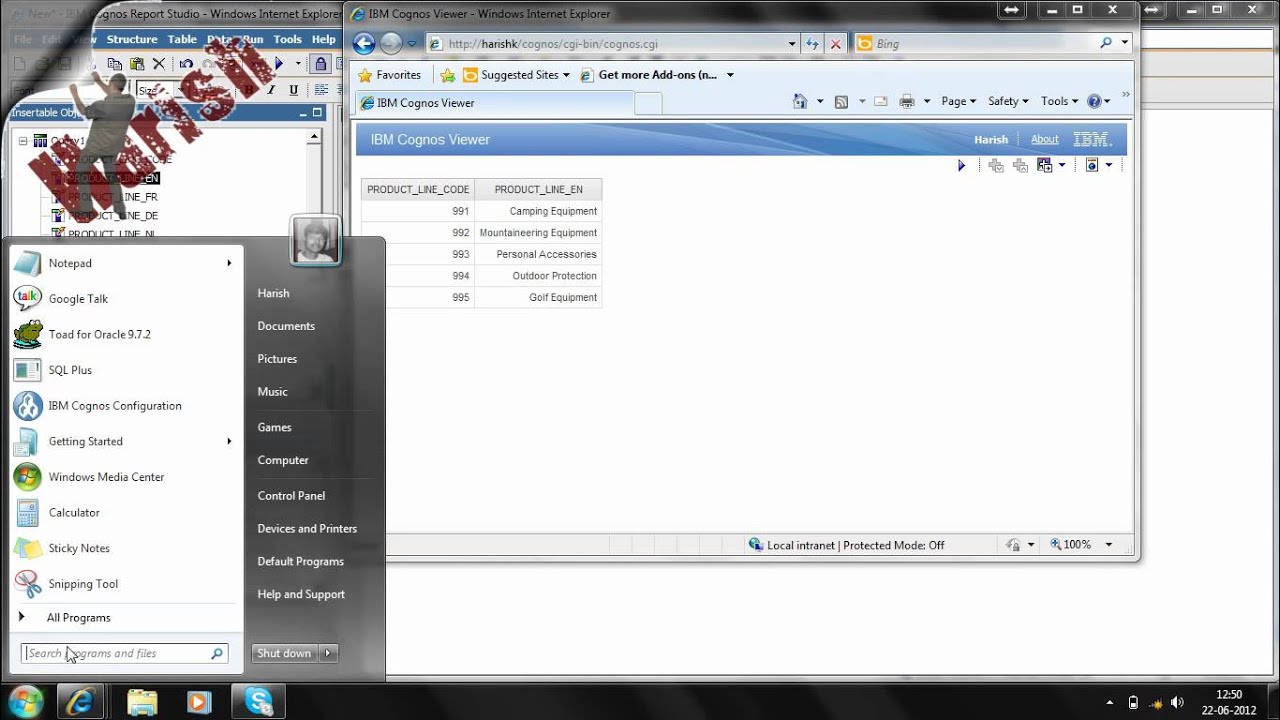
Task: Click the IE Help question mark icon
Action: pos(1094,101)
